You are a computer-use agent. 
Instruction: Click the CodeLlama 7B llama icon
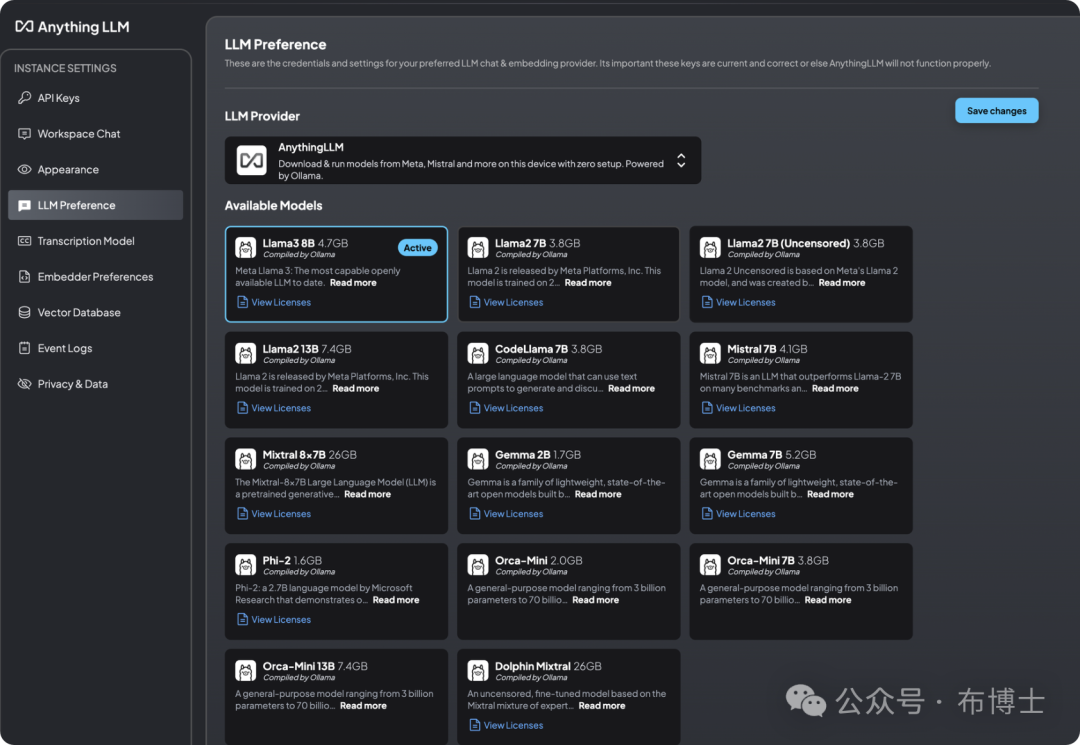[x=477, y=354]
